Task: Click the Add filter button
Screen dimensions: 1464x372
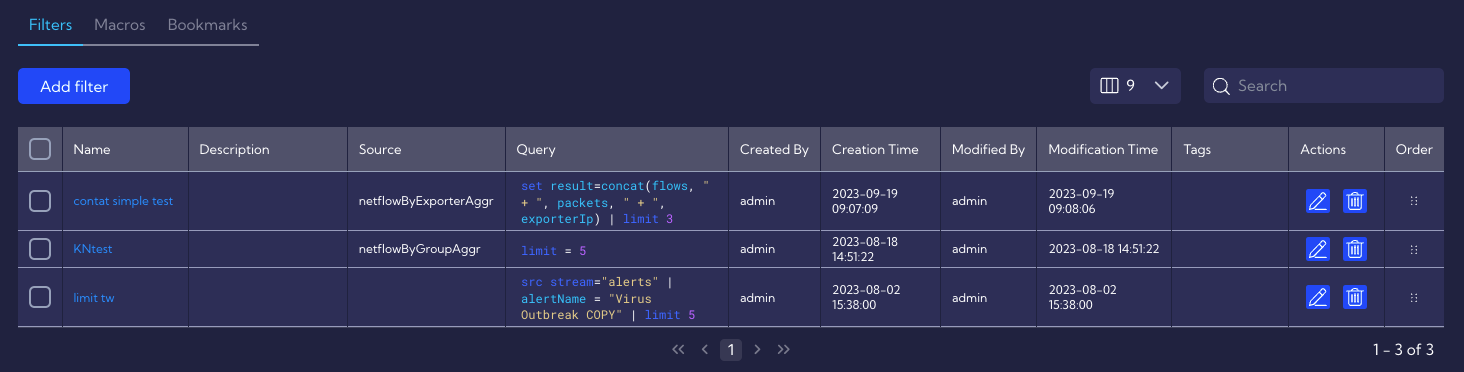Action: [x=74, y=87]
